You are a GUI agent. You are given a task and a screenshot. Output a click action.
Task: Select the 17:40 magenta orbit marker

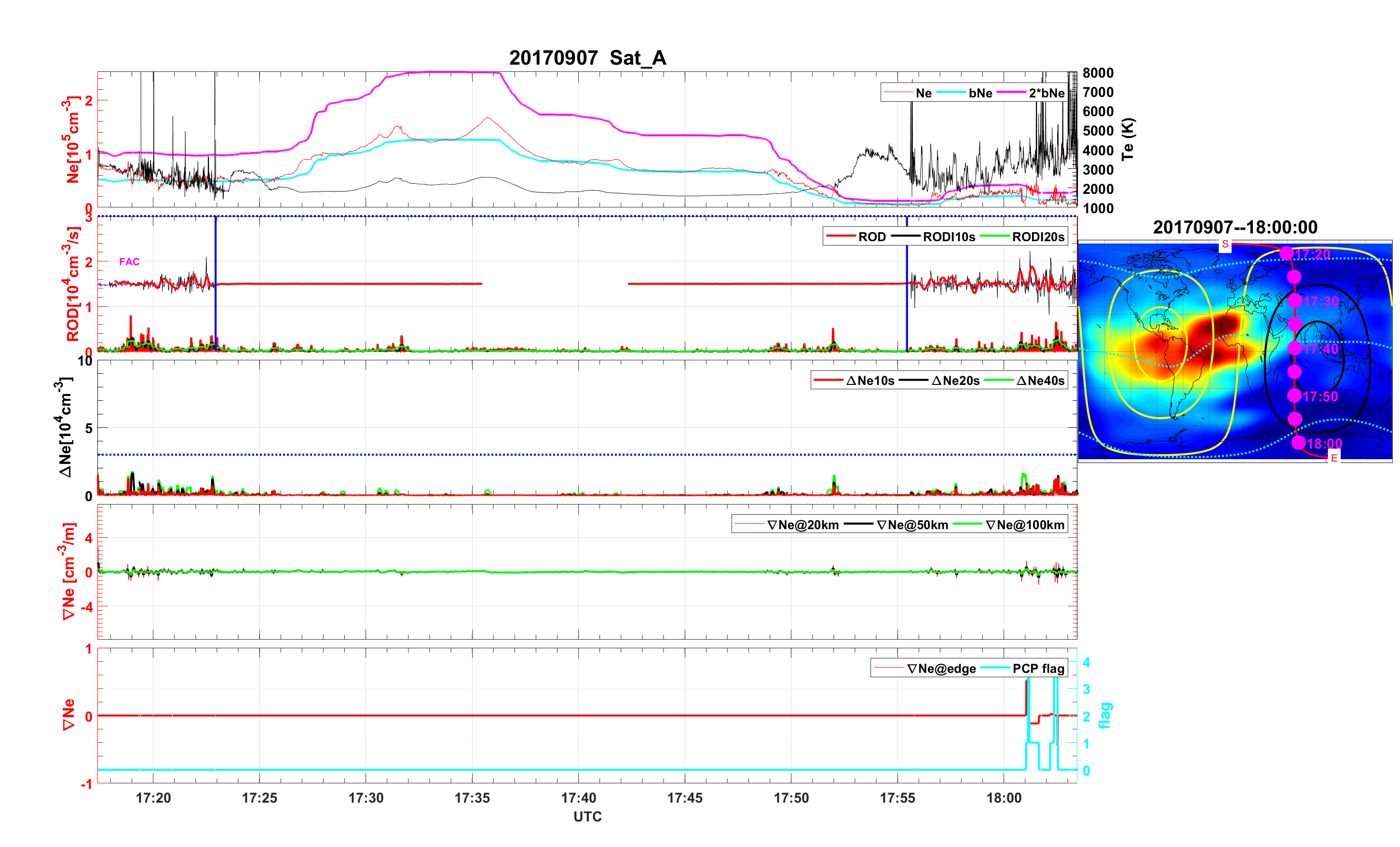click(x=1294, y=348)
